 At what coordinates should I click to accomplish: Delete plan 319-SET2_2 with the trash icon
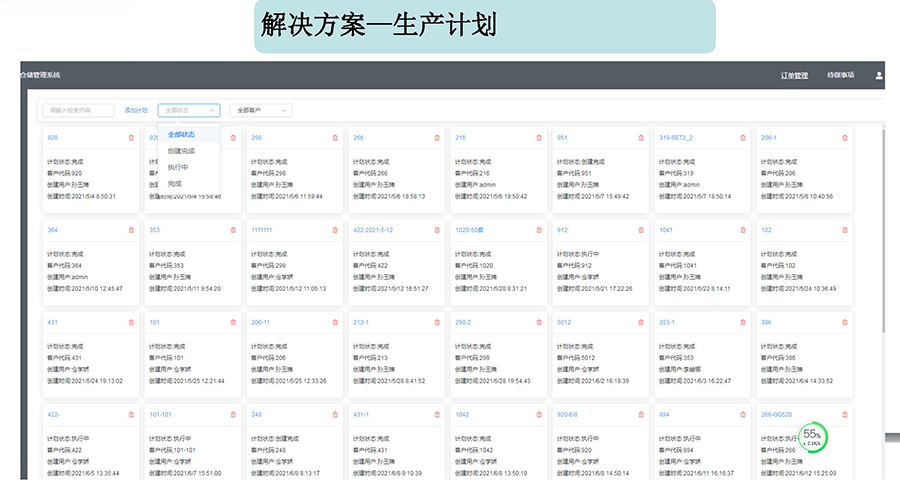coord(743,138)
